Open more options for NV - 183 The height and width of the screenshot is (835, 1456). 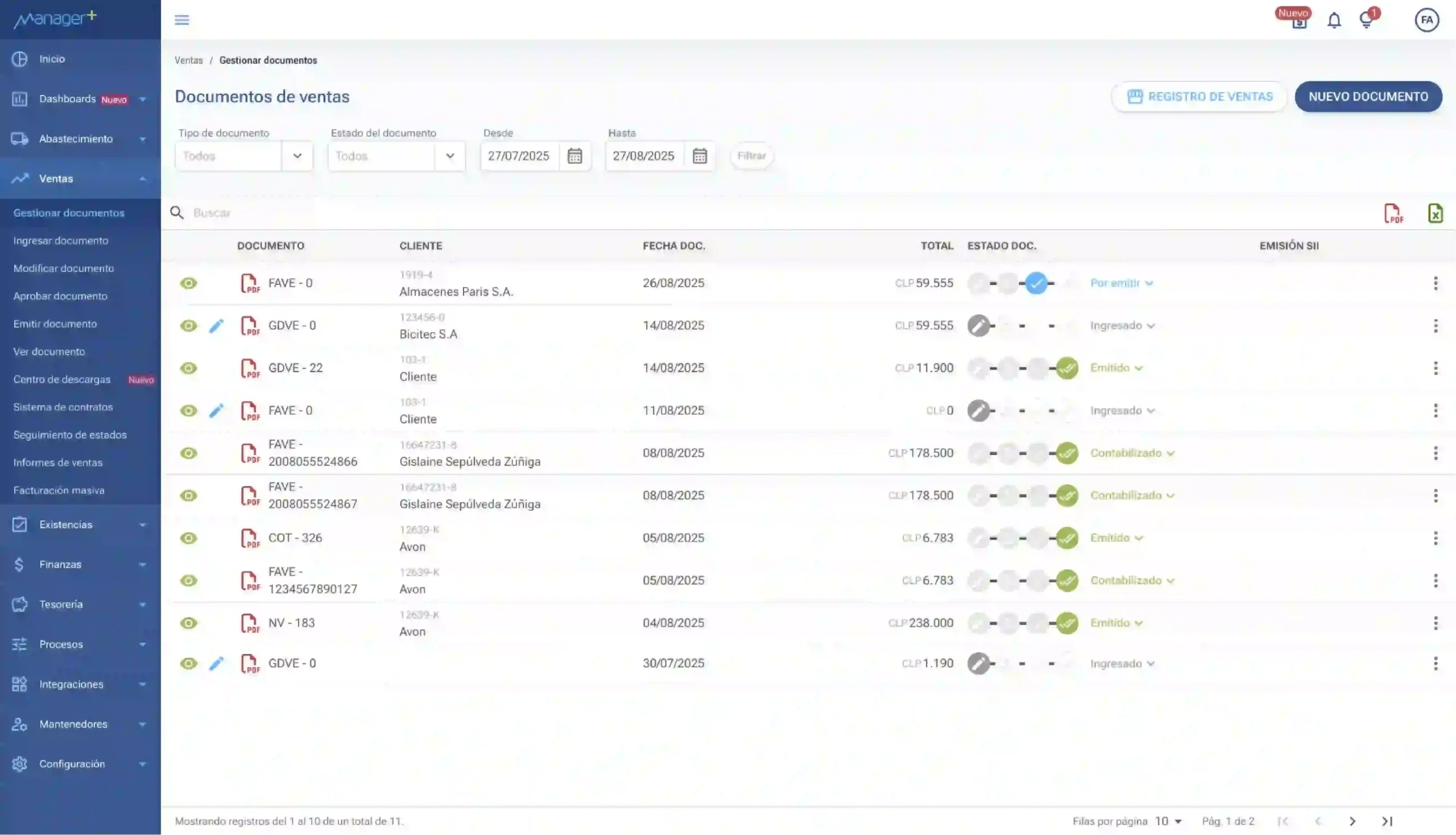click(x=1436, y=623)
